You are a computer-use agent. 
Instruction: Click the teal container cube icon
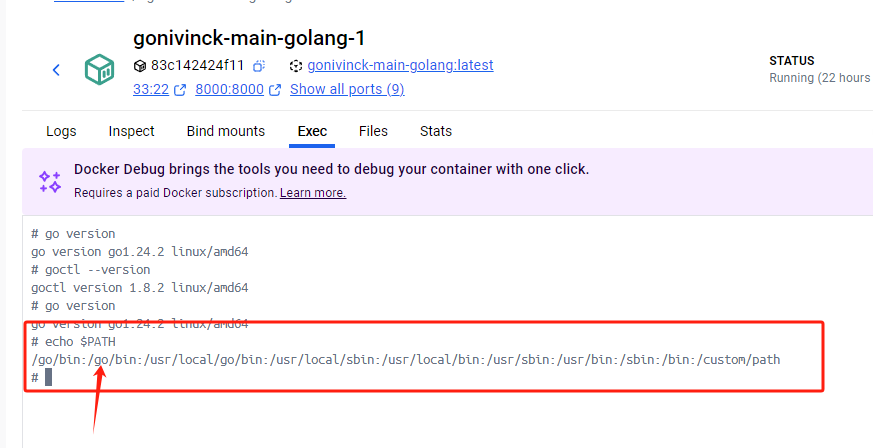(100, 70)
